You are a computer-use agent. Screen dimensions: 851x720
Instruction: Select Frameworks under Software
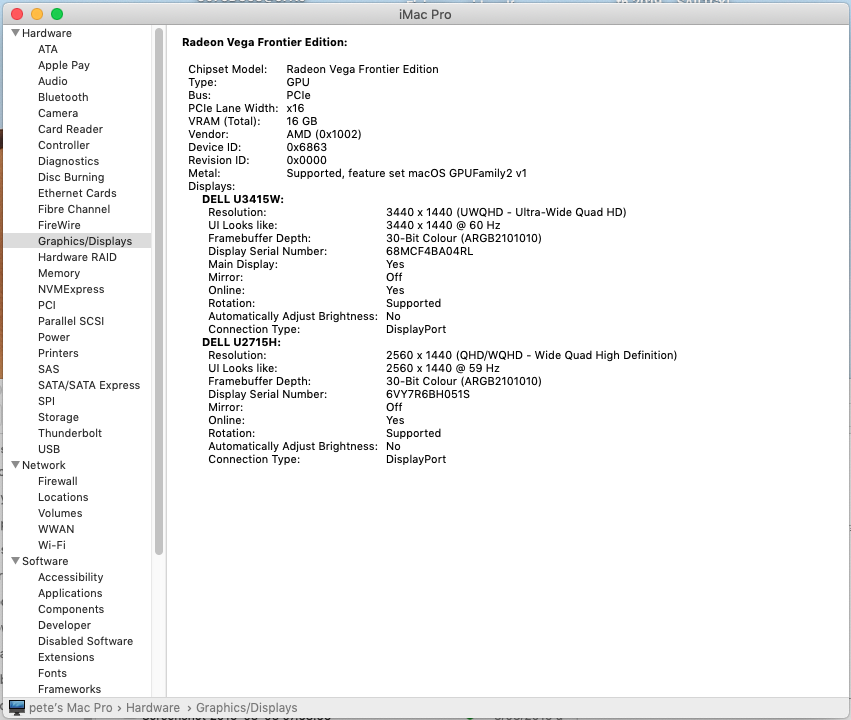(x=69, y=689)
